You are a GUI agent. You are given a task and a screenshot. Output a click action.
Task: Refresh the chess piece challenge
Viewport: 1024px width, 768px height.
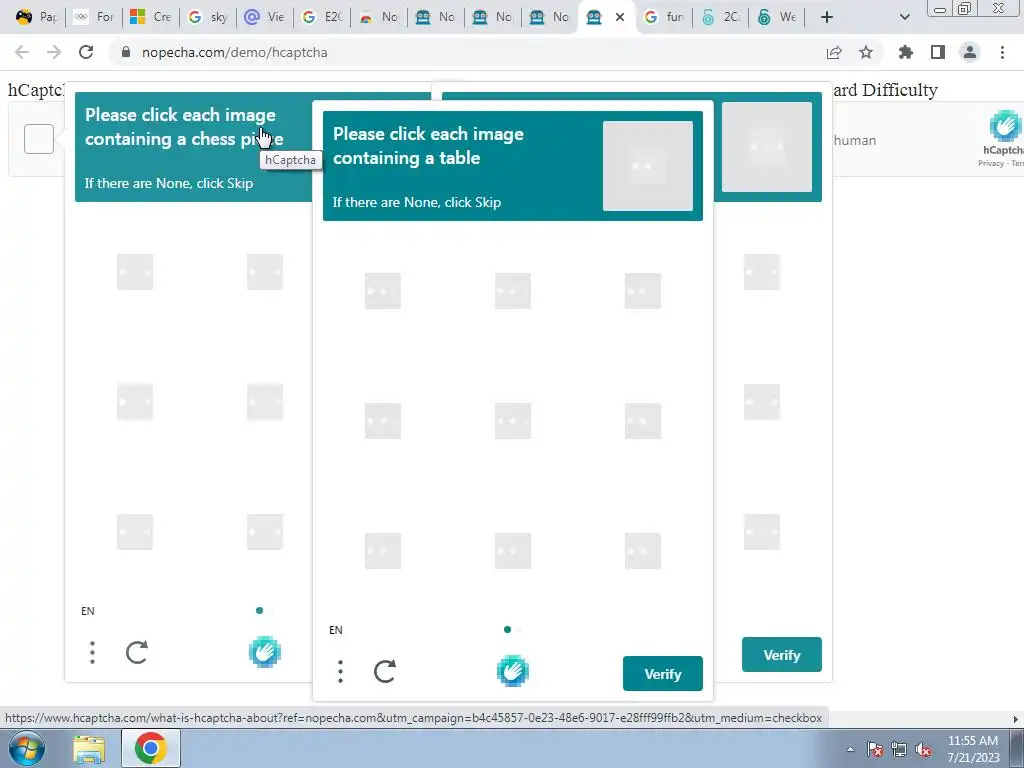point(136,652)
